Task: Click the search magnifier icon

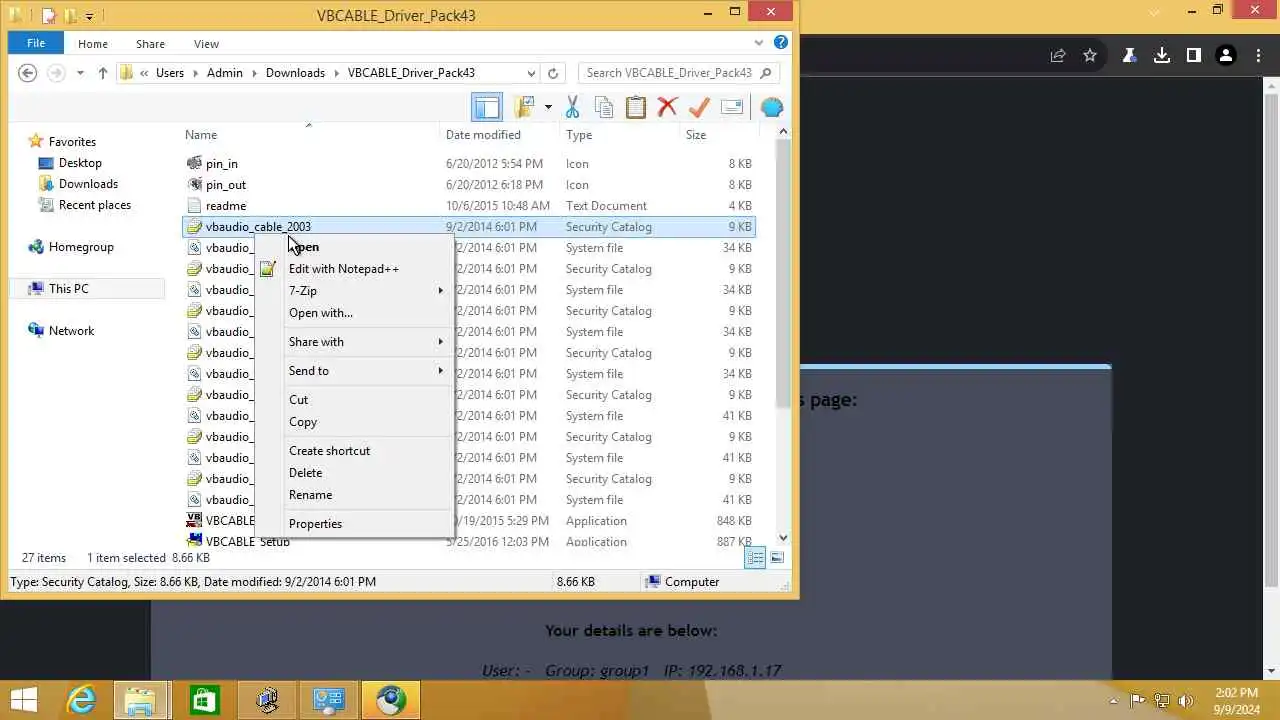Action: (766, 73)
